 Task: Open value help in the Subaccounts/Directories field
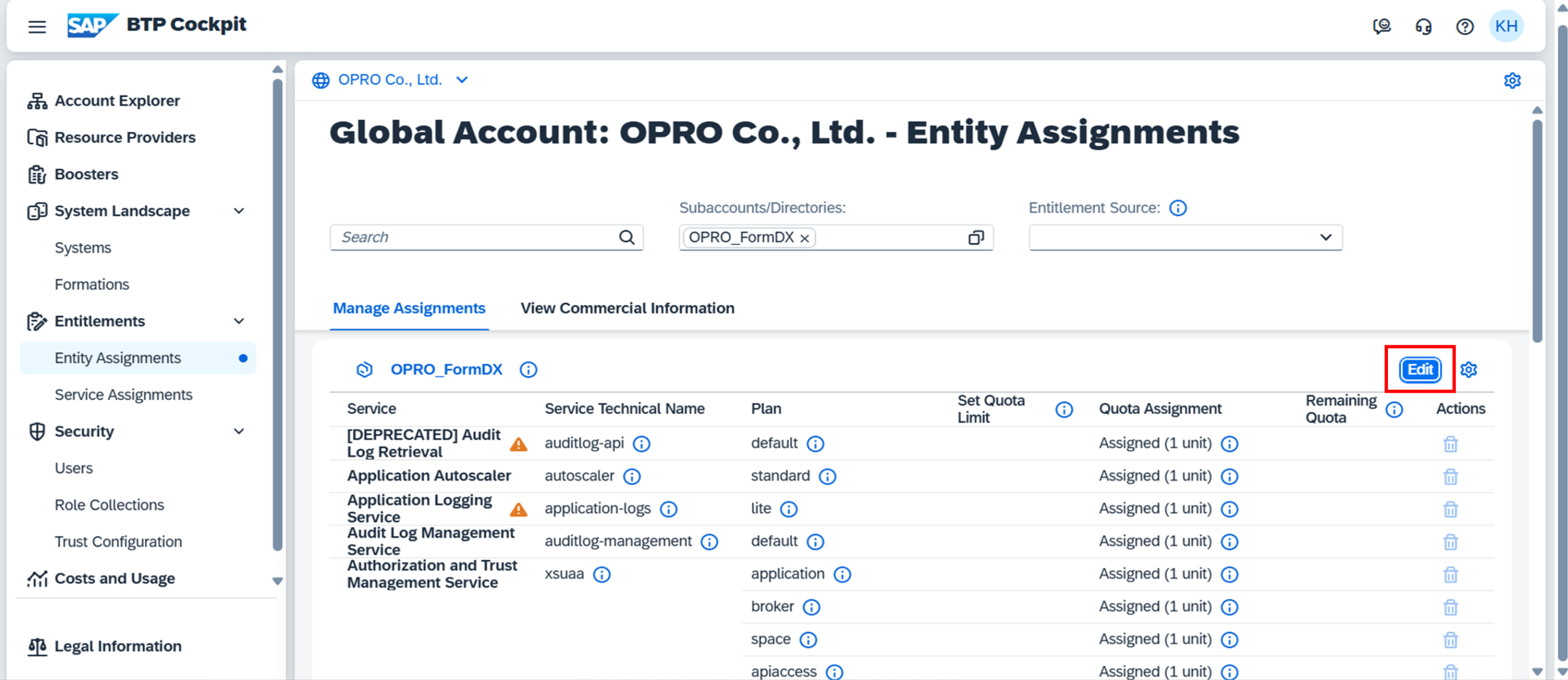point(976,238)
